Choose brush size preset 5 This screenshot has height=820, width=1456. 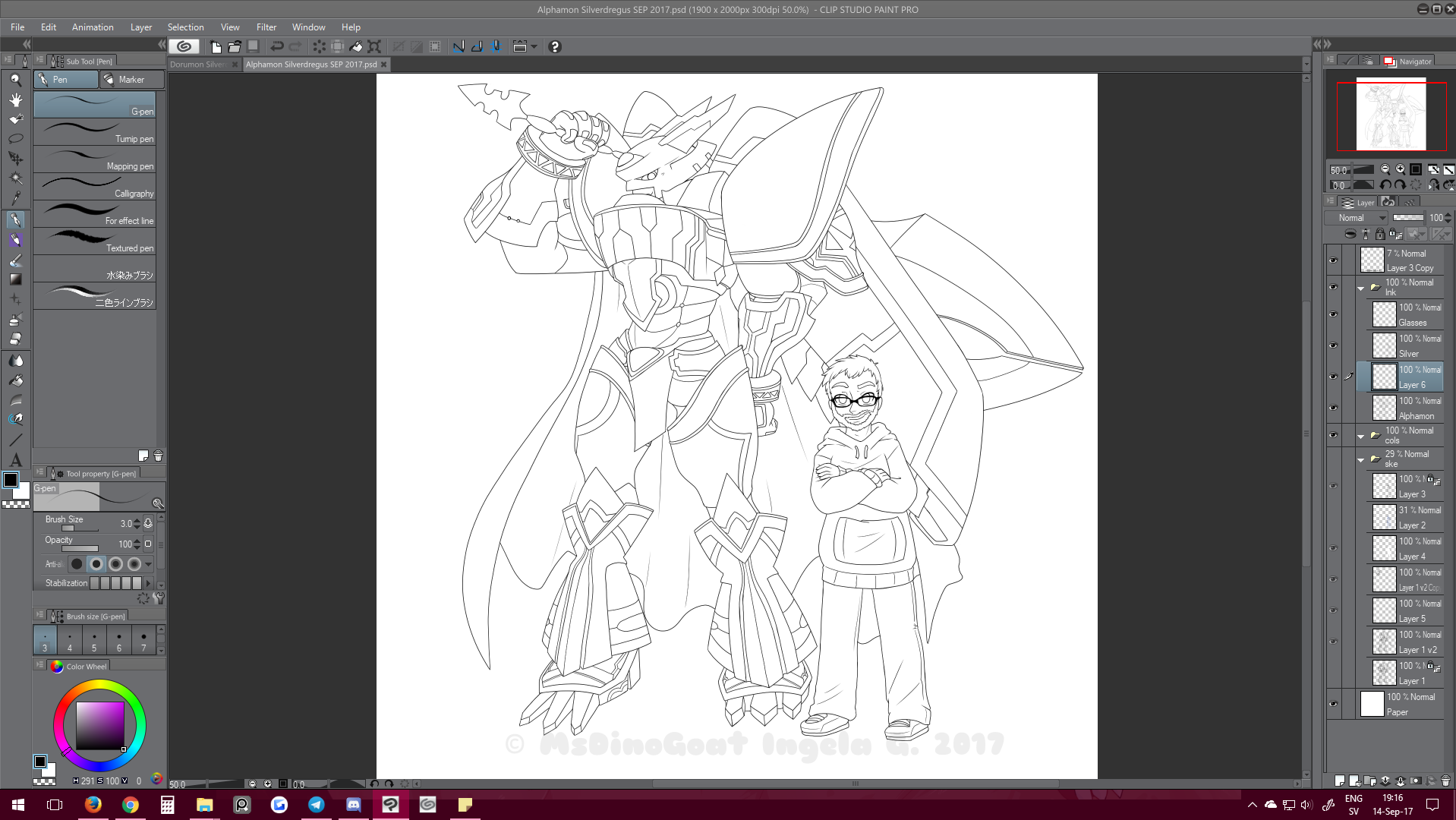pos(94,640)
